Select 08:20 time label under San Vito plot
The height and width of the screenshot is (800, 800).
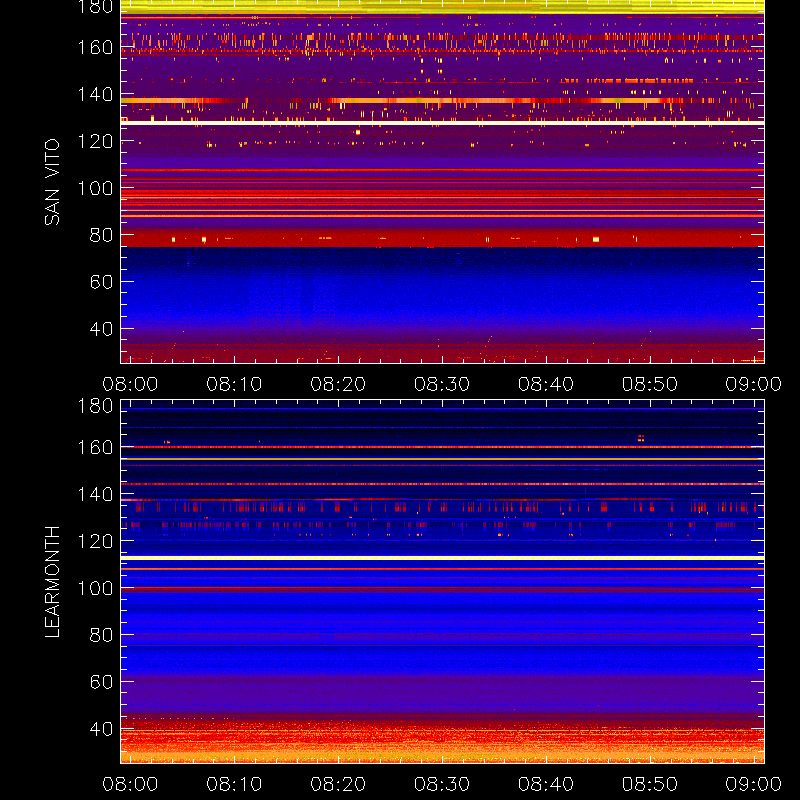click(338, 384)
